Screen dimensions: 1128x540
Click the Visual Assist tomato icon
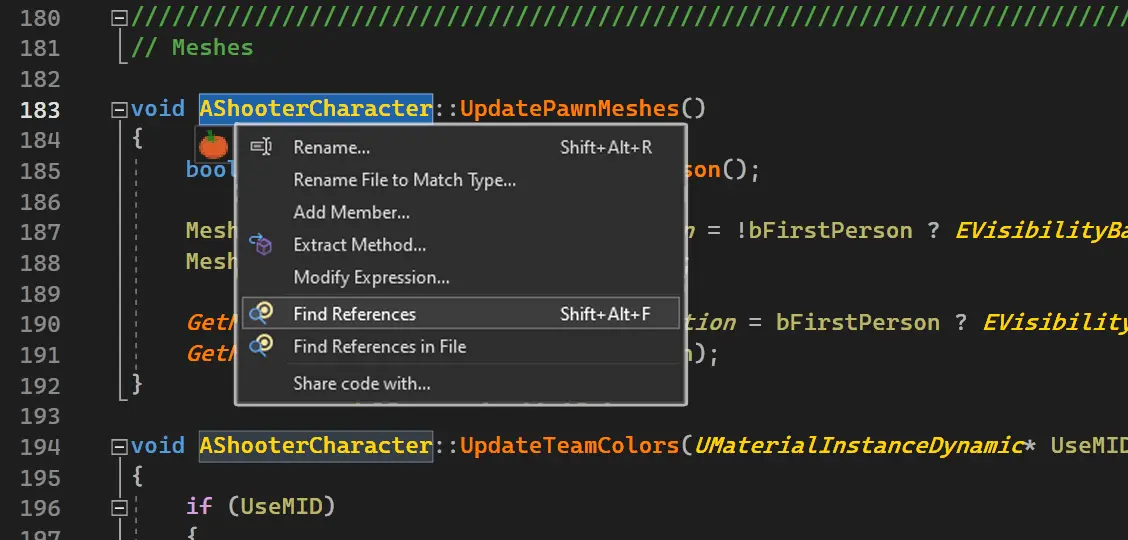213,146
